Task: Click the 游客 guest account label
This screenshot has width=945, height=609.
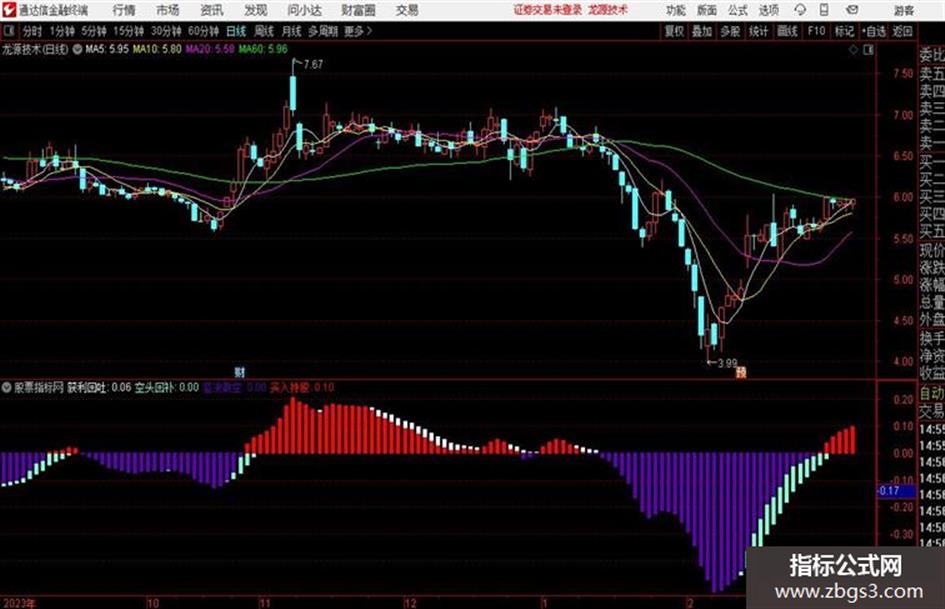Action: (904, 10)
